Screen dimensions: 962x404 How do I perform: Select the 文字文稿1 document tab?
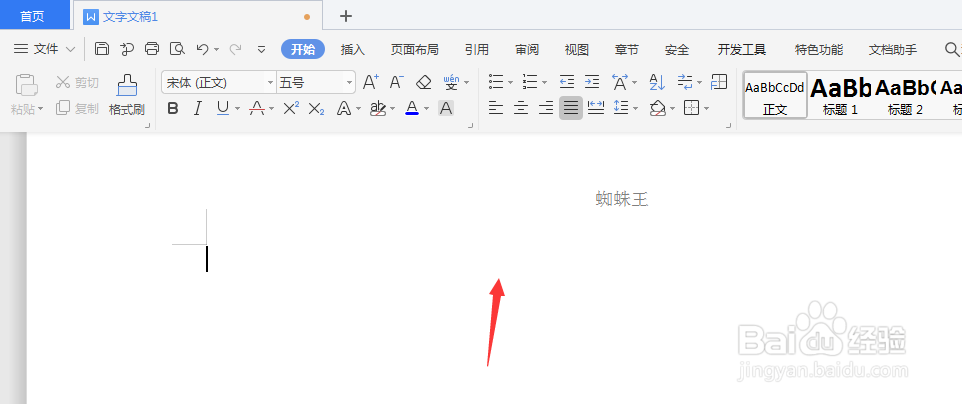196,16
